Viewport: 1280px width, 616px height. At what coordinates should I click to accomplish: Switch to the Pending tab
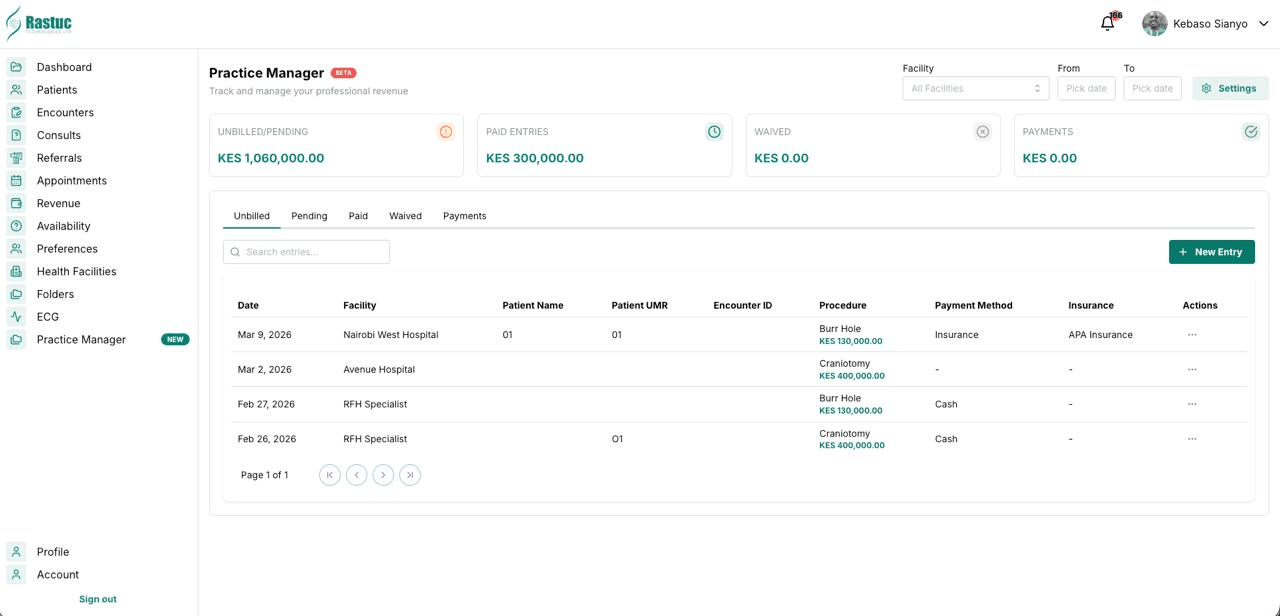tap(309, 215)
